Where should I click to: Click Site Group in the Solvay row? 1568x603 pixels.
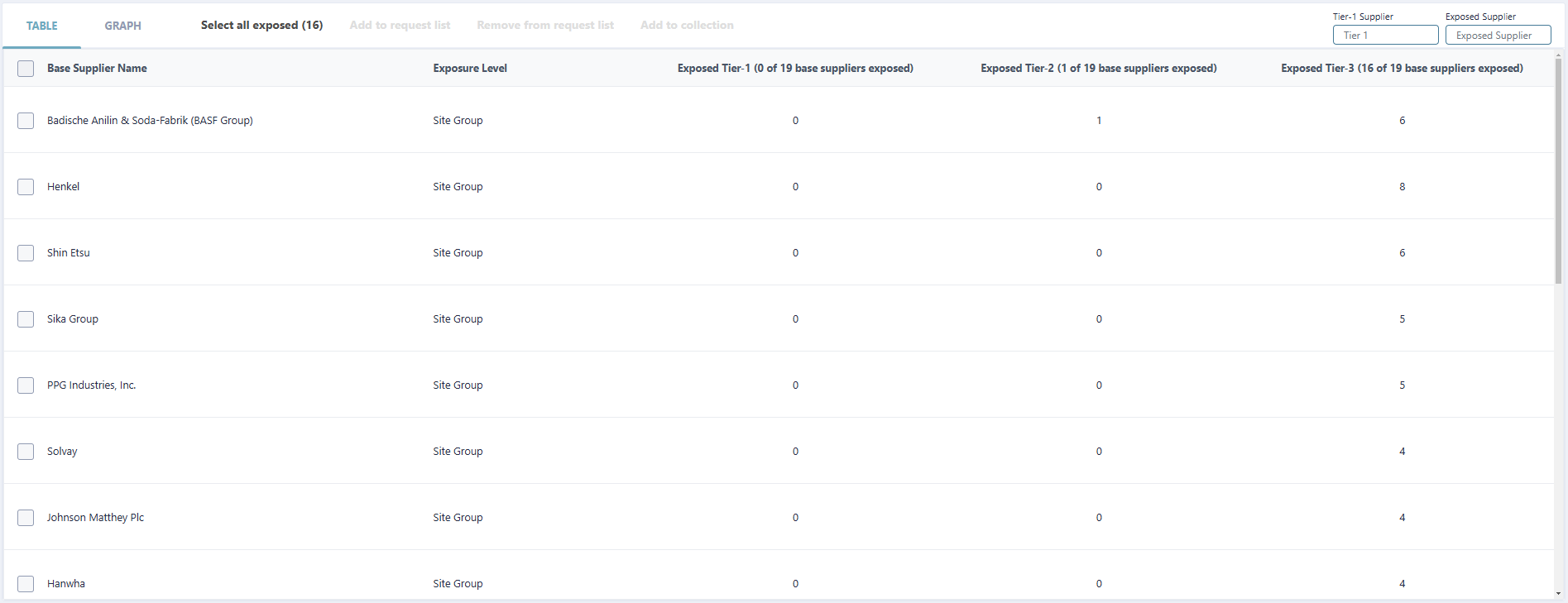coord(458,451)
